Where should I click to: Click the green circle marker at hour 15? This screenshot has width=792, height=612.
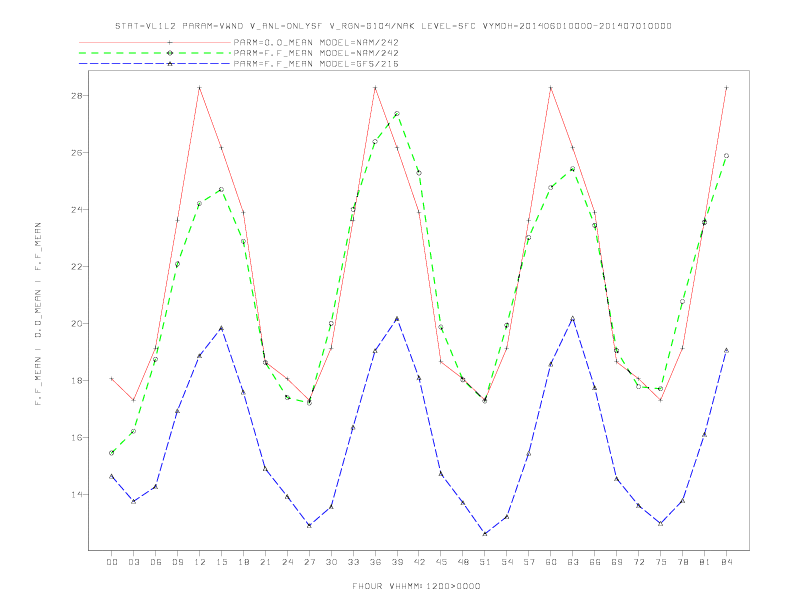coord(221,189)
